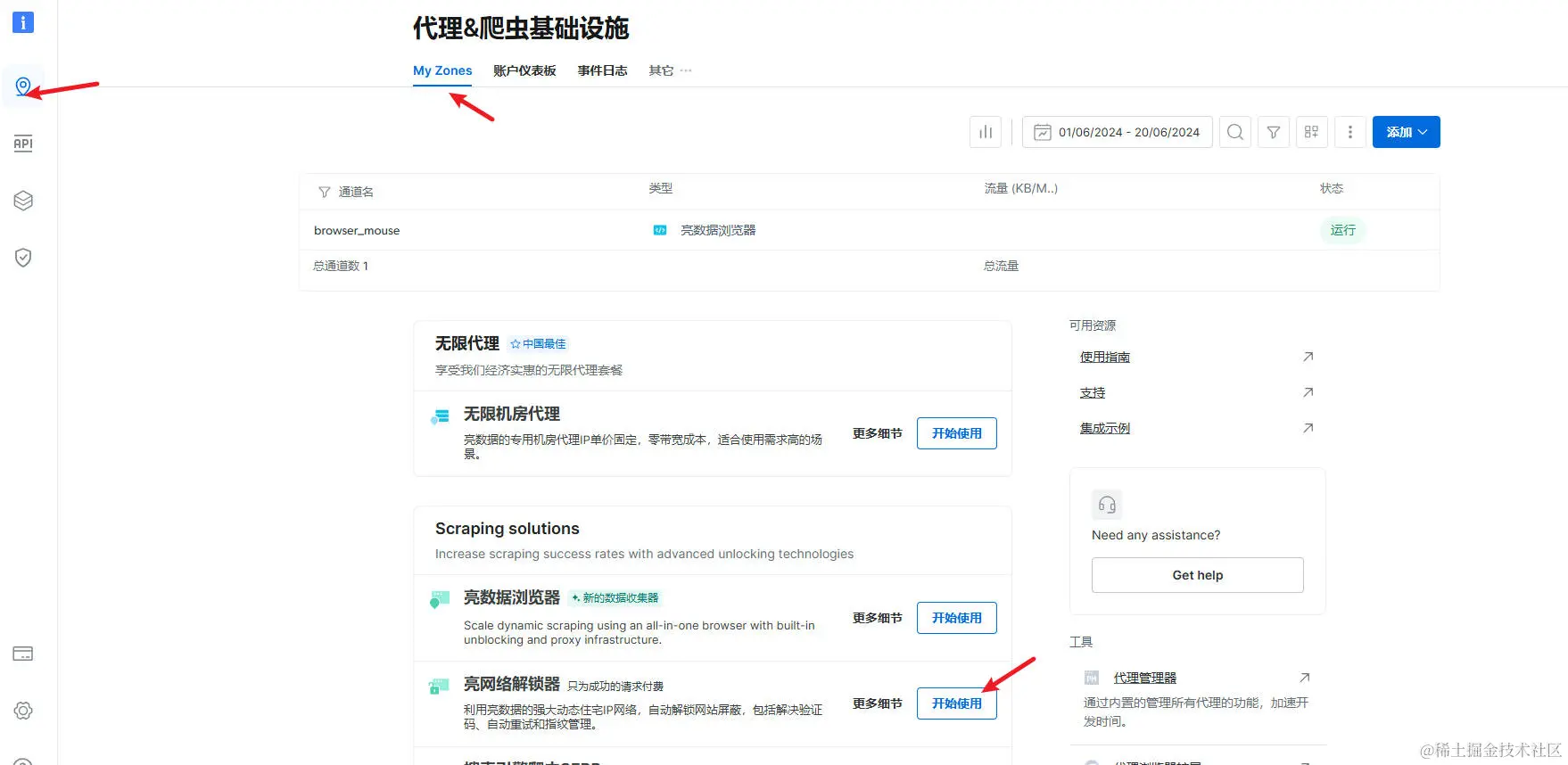Open the 支持 resource link
The width and height of the screenshot is (1568, 765).
[x=1093, y=392]
